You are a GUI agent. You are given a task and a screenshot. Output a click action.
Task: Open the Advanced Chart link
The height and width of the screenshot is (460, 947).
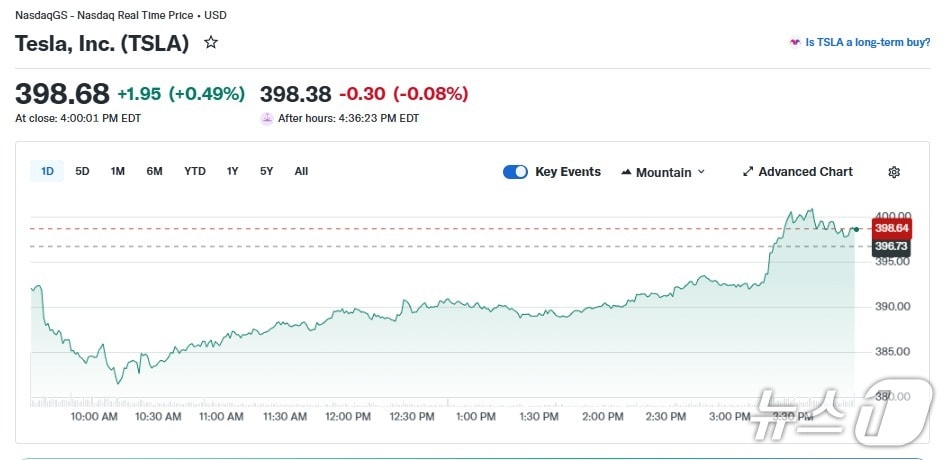[x=805, y=172]
